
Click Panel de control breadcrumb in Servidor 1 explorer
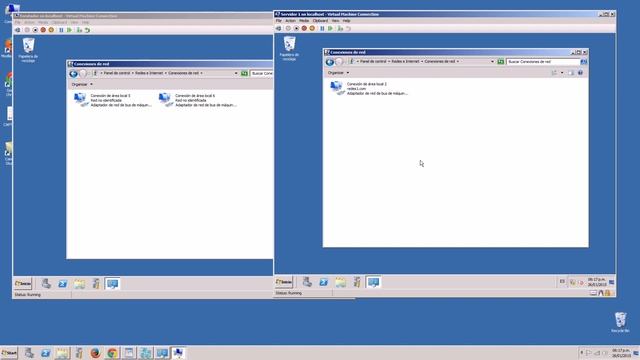pos(373,62)
